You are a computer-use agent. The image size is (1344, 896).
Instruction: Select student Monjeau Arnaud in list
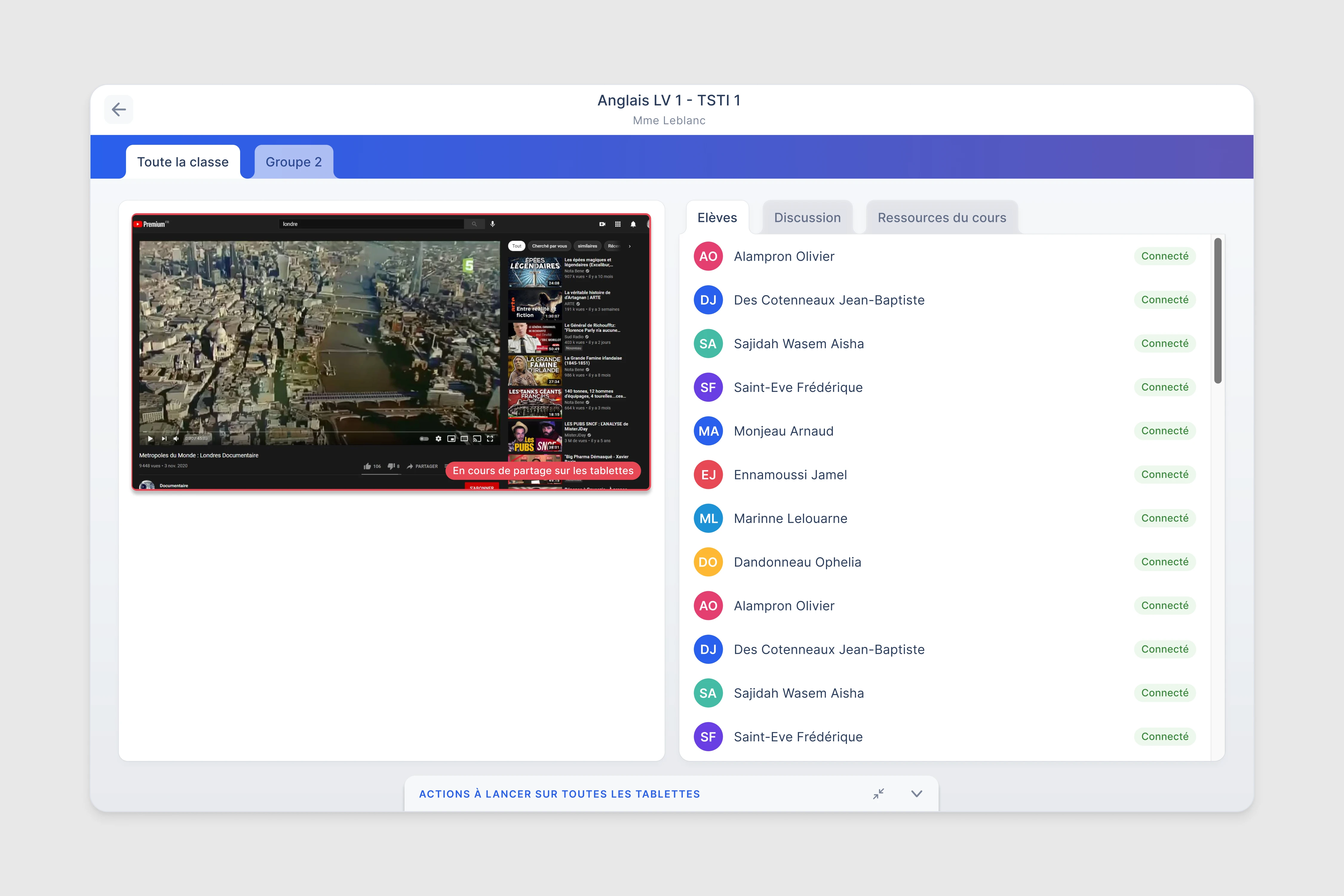pyautogui.click(x=783, y=432)
